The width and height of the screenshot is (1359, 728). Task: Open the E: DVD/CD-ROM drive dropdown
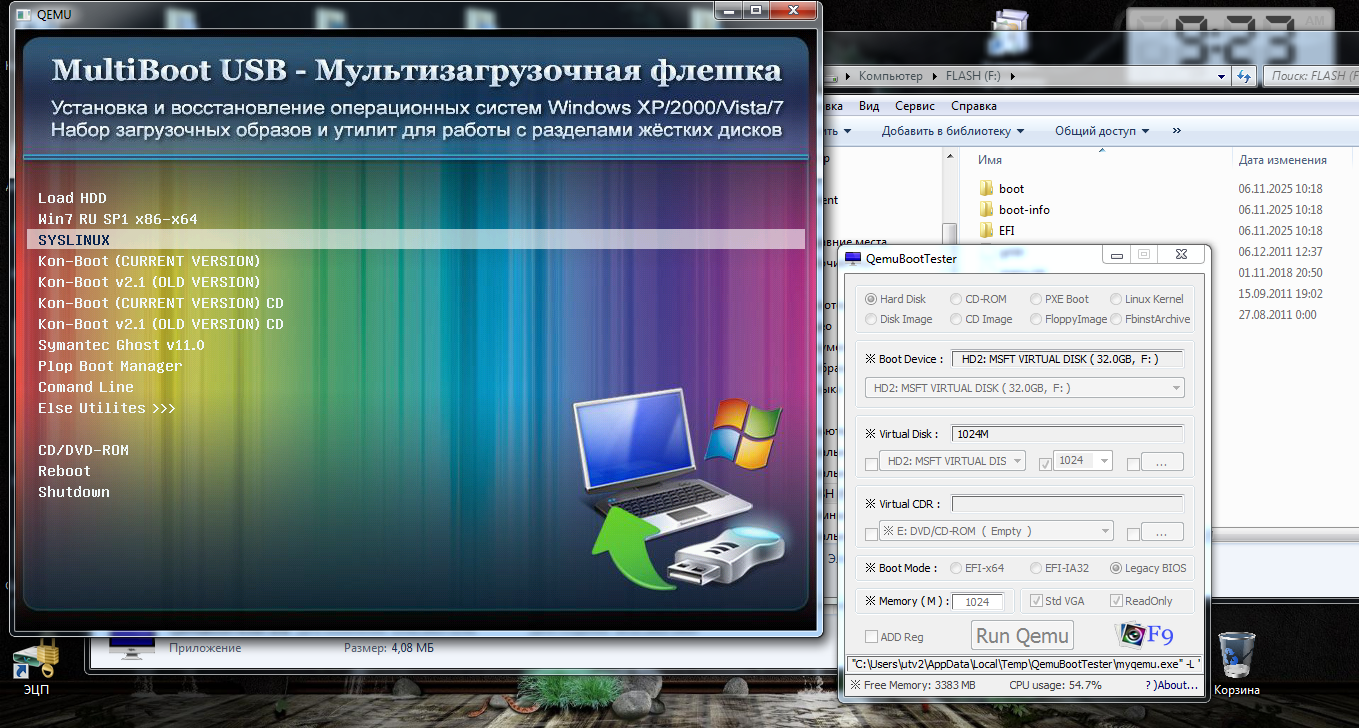pos(995,531)
